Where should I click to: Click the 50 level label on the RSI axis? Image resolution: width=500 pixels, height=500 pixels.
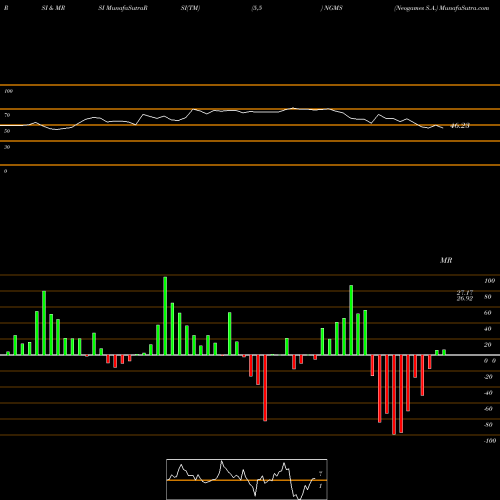point(7,131)
